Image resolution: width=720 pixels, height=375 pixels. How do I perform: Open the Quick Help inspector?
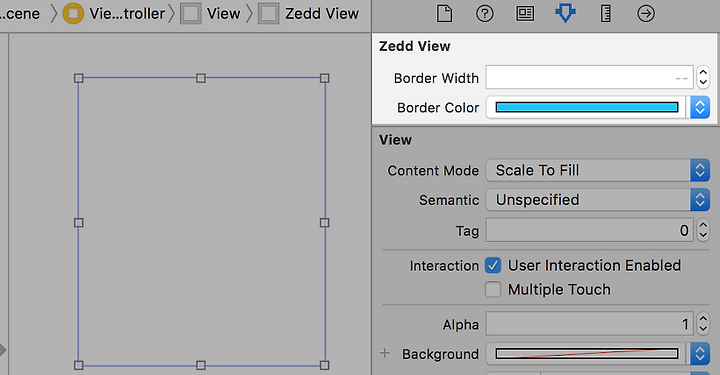484,14
